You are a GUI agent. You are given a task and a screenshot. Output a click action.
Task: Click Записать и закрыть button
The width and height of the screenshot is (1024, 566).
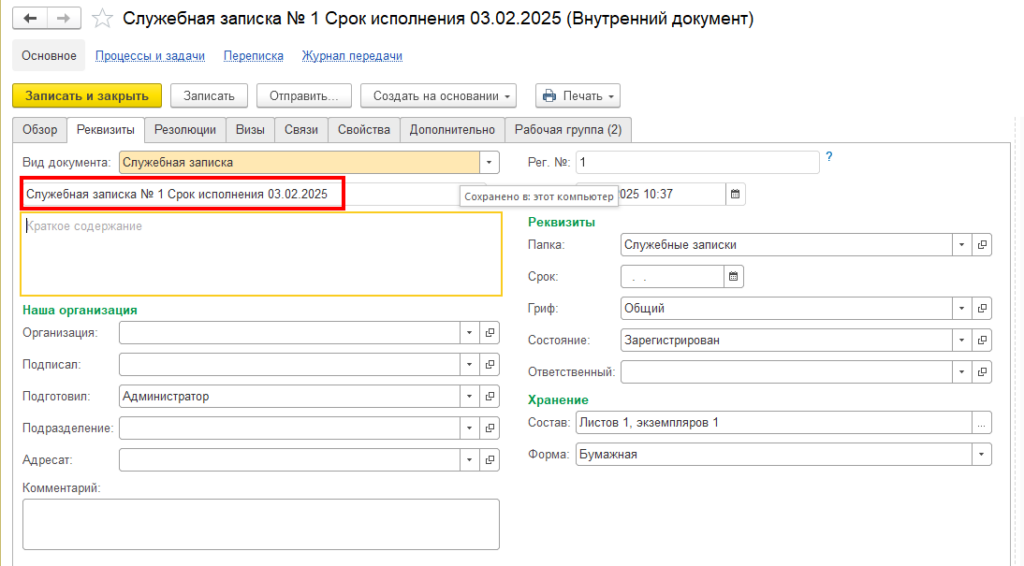click(x=87, y=96)
